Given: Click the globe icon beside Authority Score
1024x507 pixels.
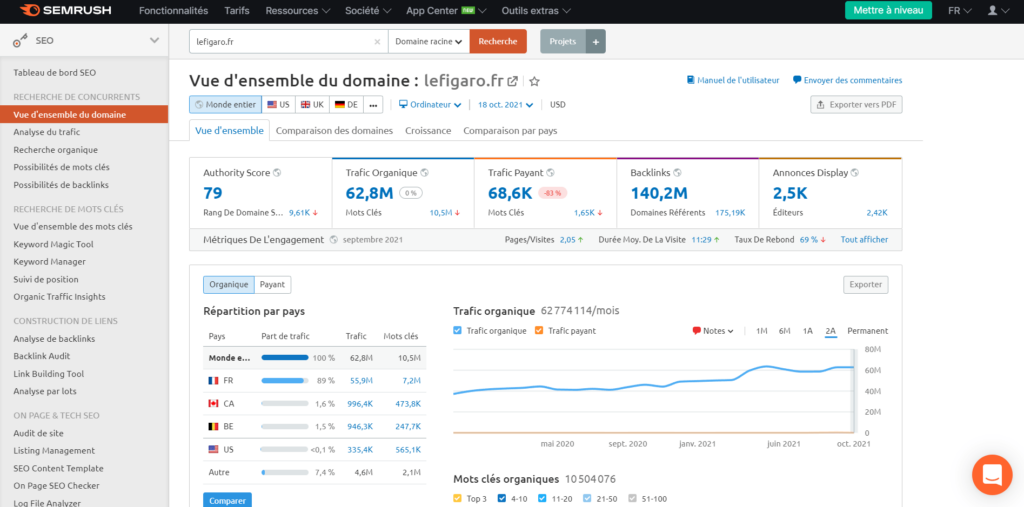Looking at the screenshot, I should pyautogui.click(x=277, y=173).
